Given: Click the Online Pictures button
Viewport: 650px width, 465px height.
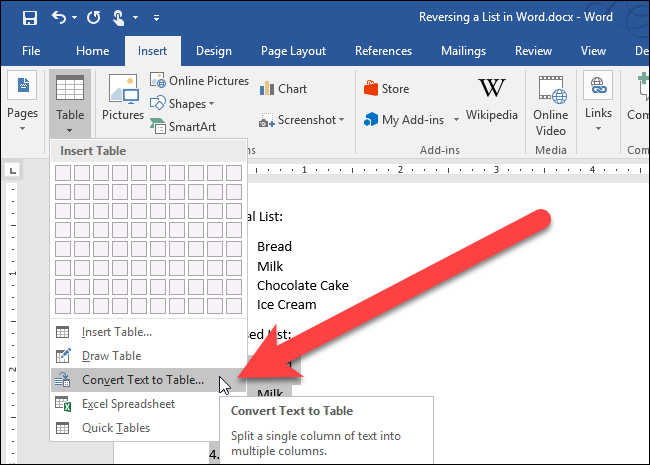Looking at the screenshot, I should click(x=199, y=80).
